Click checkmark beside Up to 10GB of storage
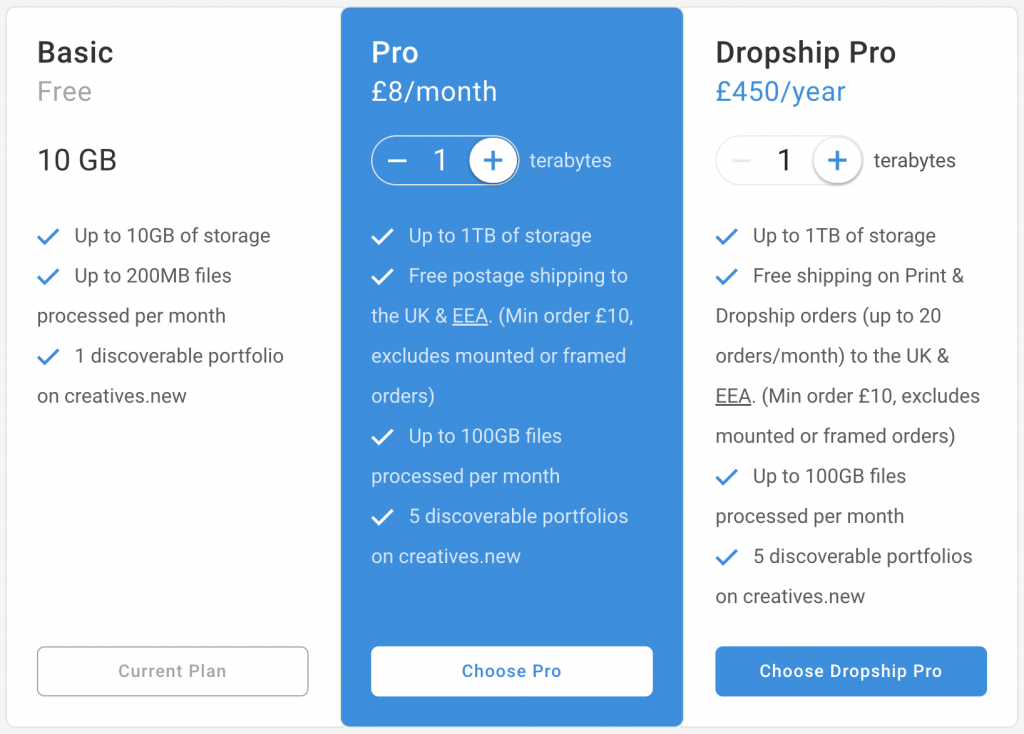Screen dimensions: 1024x734 pos(48,236)
